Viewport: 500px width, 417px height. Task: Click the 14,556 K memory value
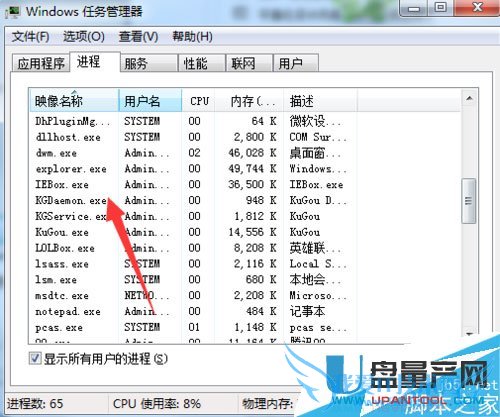(x=252, y=232)
